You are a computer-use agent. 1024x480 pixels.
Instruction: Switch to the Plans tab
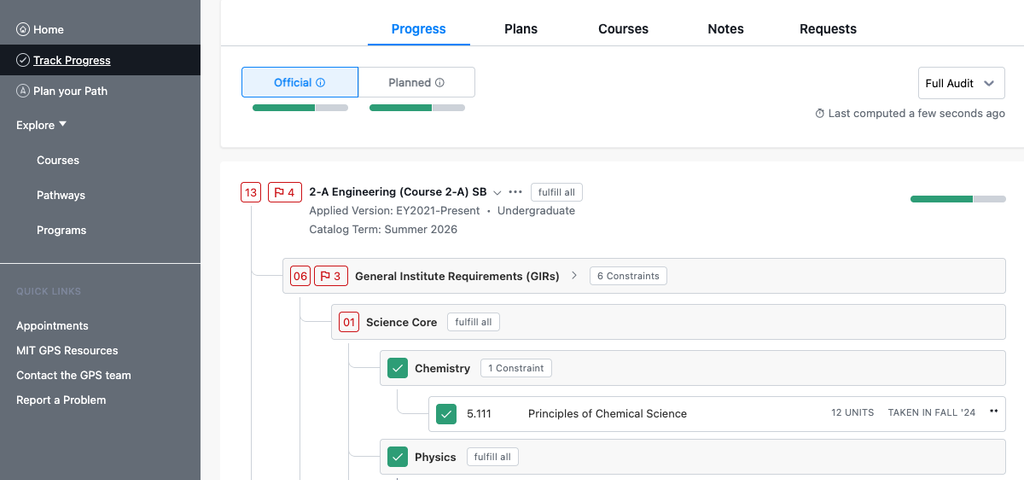tap(521, 29)
